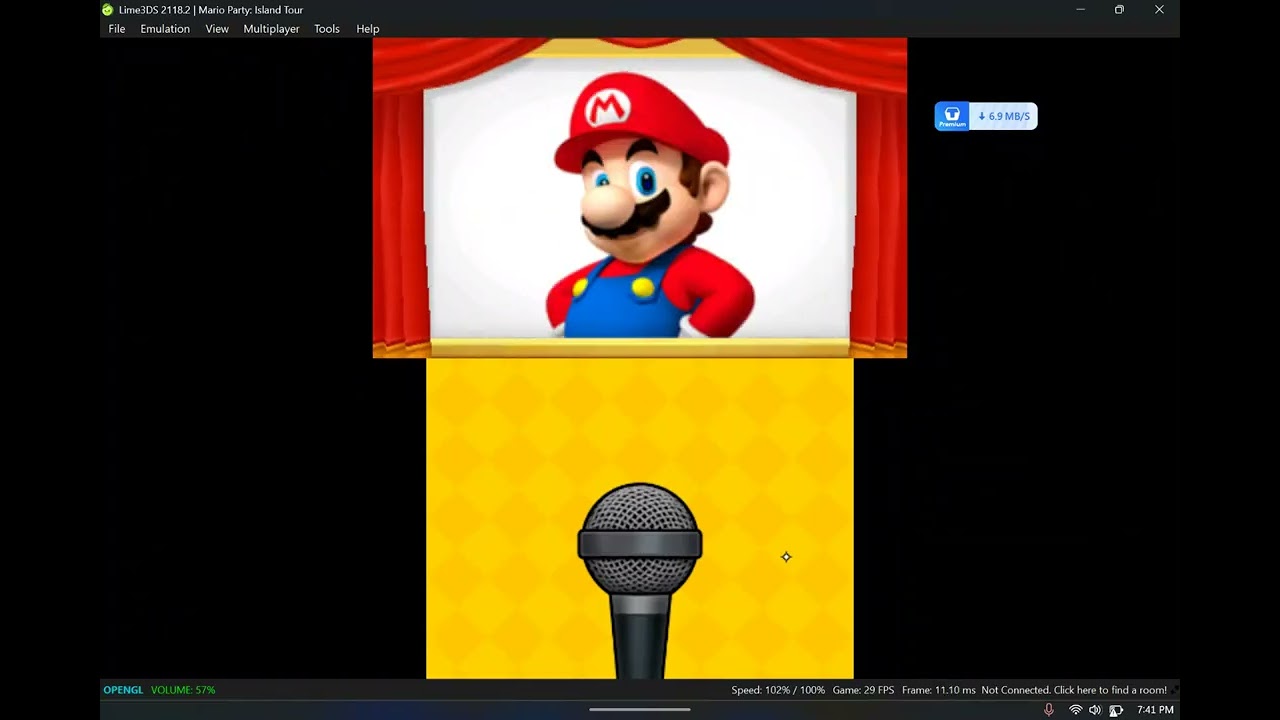Open the Wi-Fi network tray icon
This screenshot has height=720, width=1280.
(x=1075, y=710)
